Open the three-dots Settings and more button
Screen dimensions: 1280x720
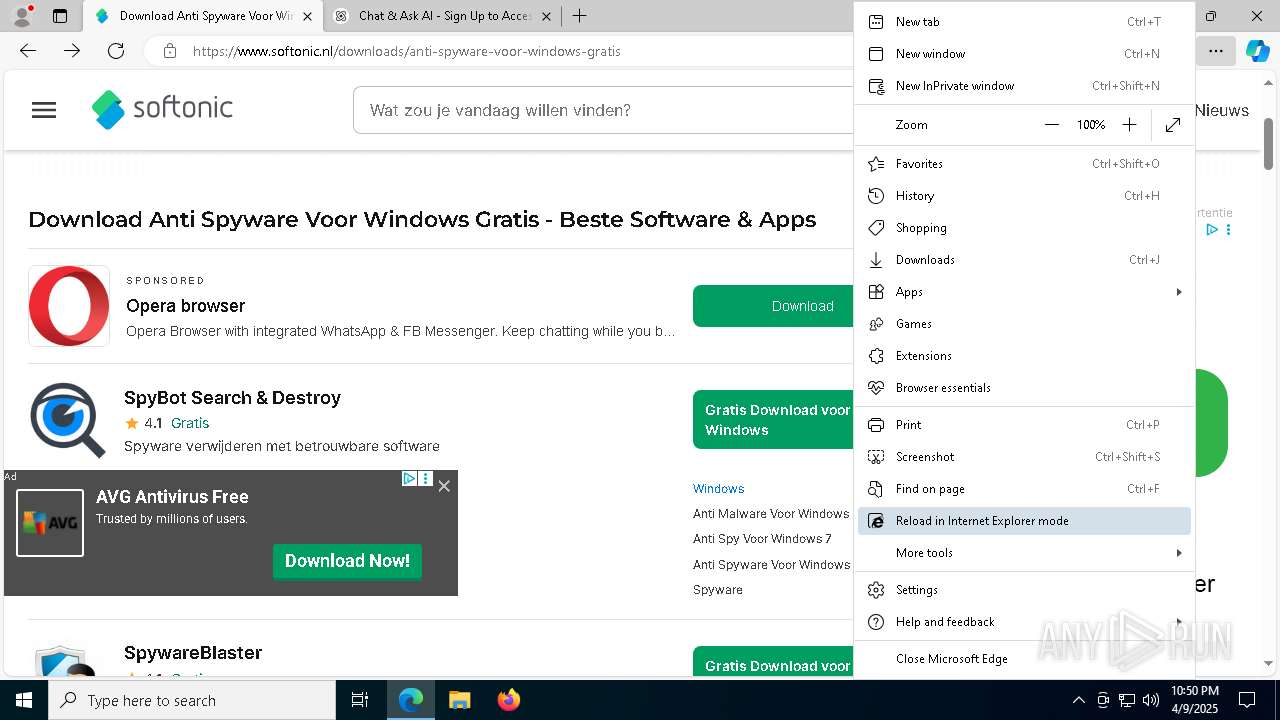[x=1215, y=51]
